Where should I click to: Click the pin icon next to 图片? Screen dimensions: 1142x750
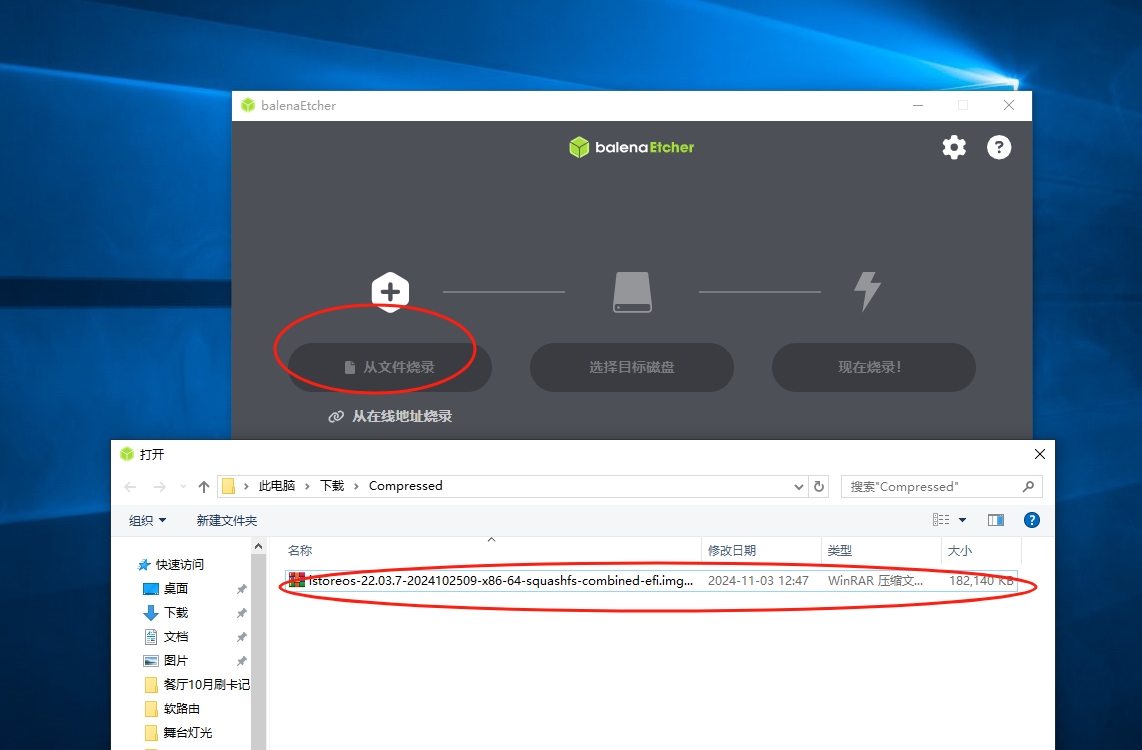point(241,661)
